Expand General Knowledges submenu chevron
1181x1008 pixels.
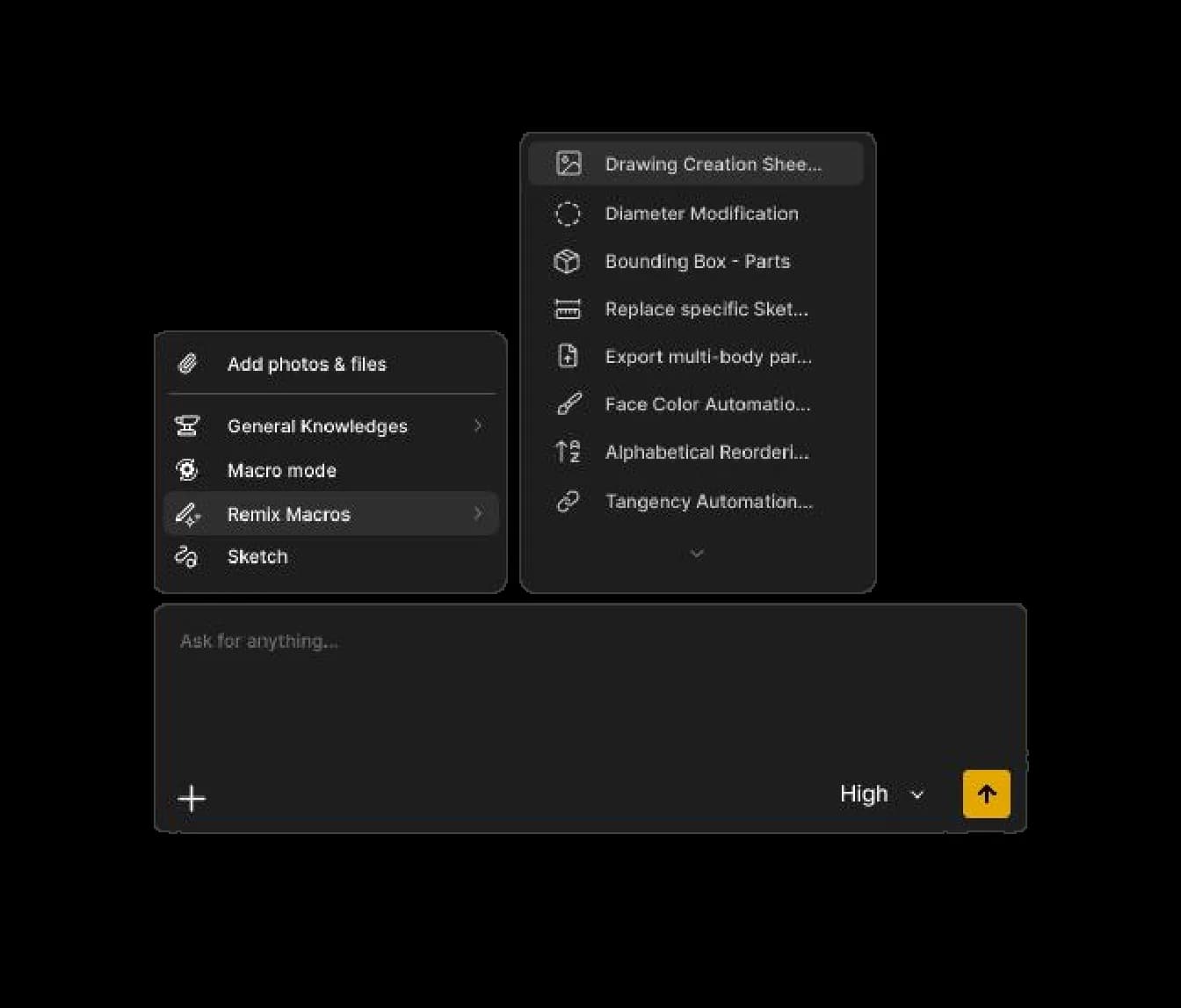coord(478,425)
